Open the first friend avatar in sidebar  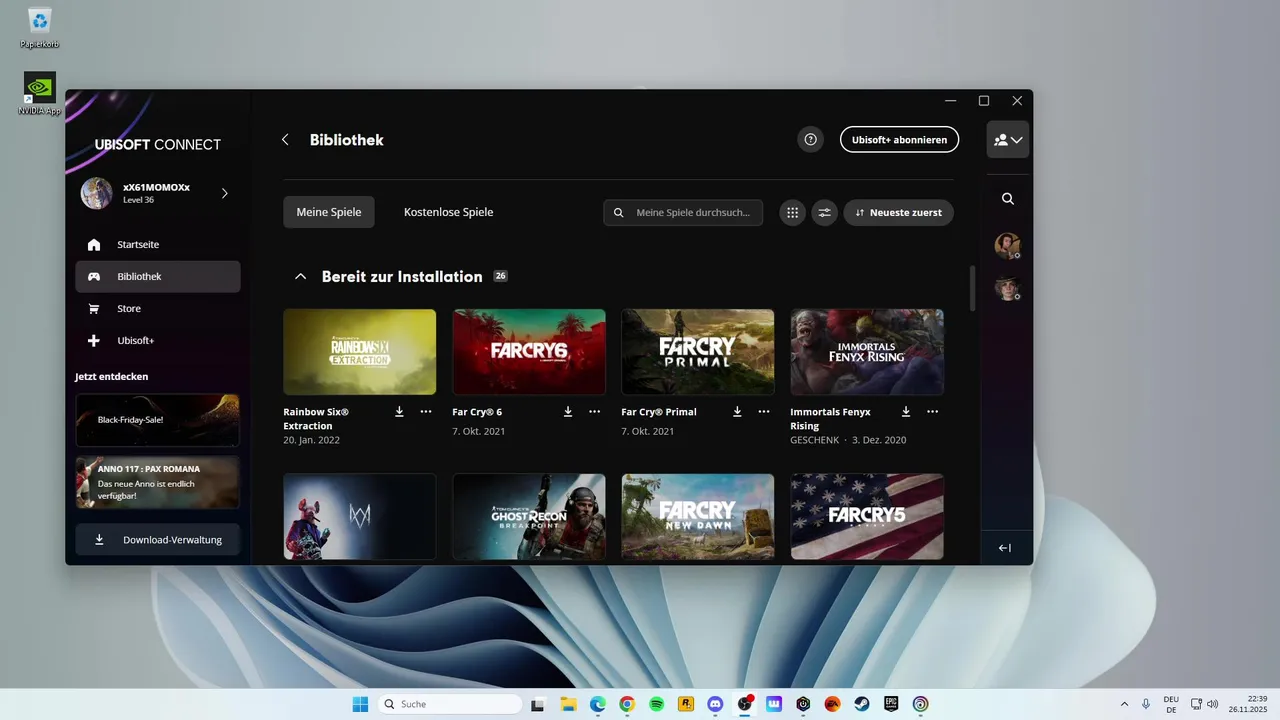click(1007, 246)
